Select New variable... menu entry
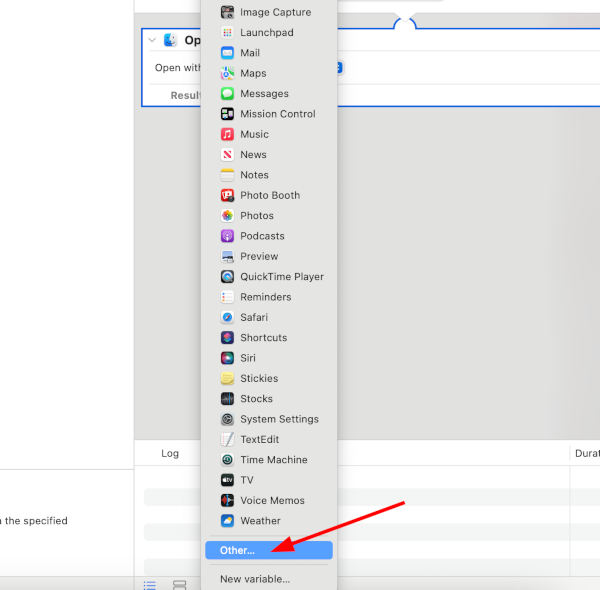600x590 pixels. point(255,579)
